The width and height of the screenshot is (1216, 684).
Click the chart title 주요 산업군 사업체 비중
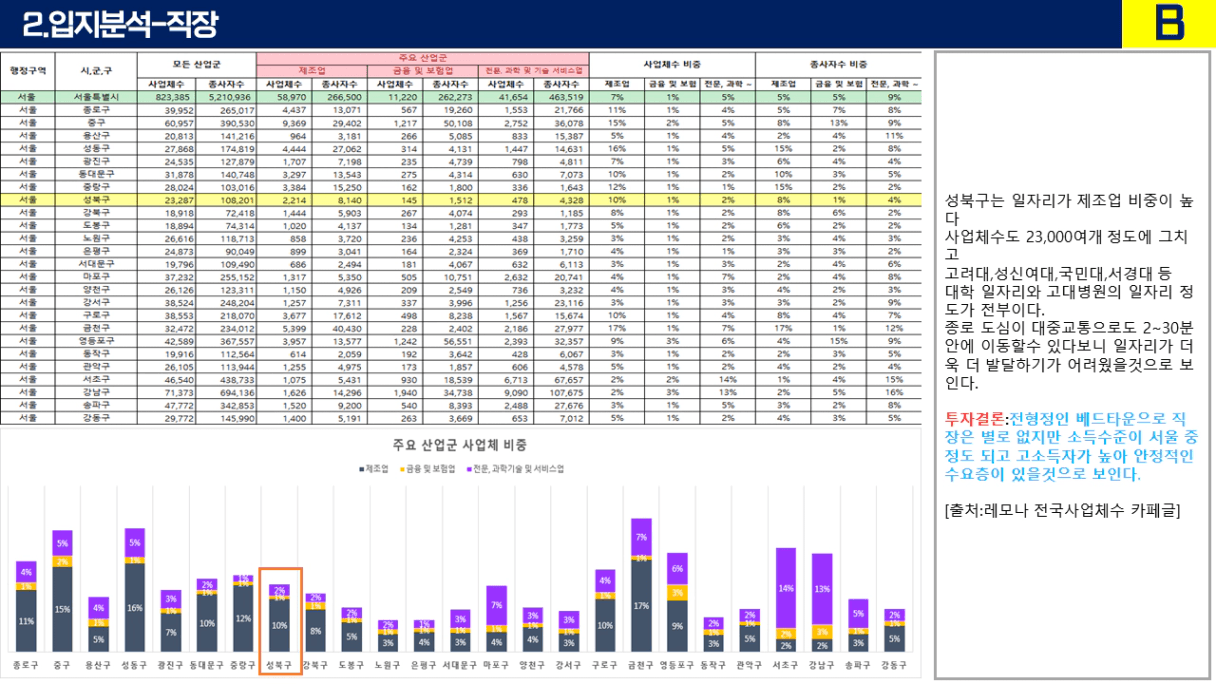pos(461,445)
